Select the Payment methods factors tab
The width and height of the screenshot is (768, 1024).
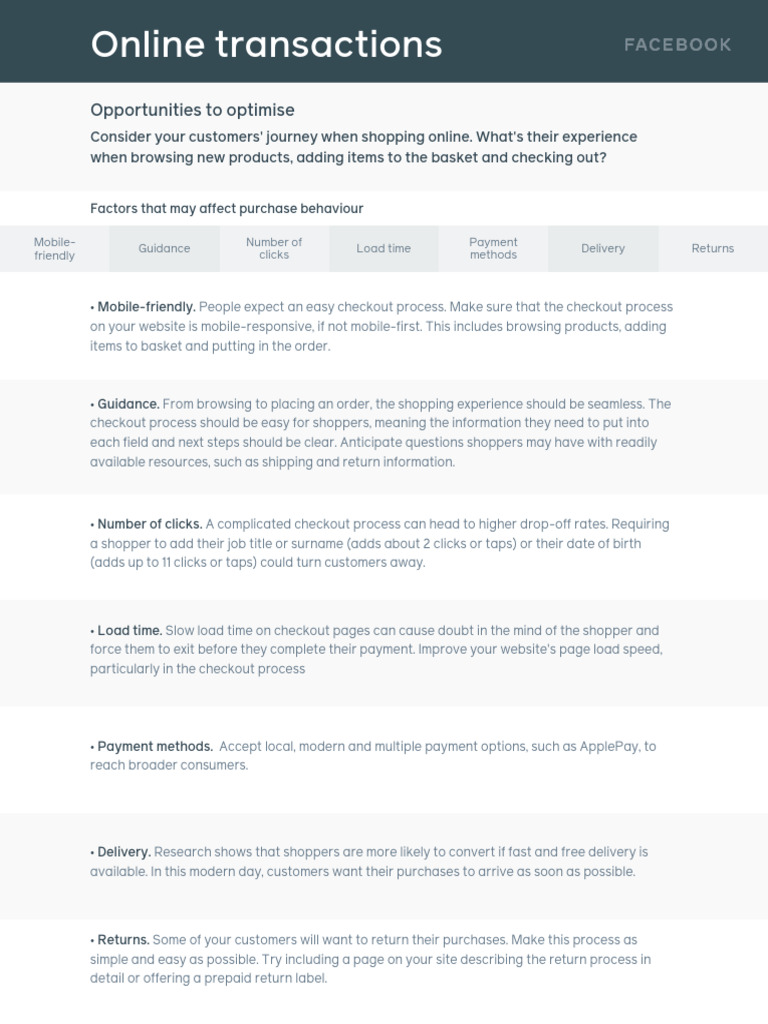click(x=493, y=249)
